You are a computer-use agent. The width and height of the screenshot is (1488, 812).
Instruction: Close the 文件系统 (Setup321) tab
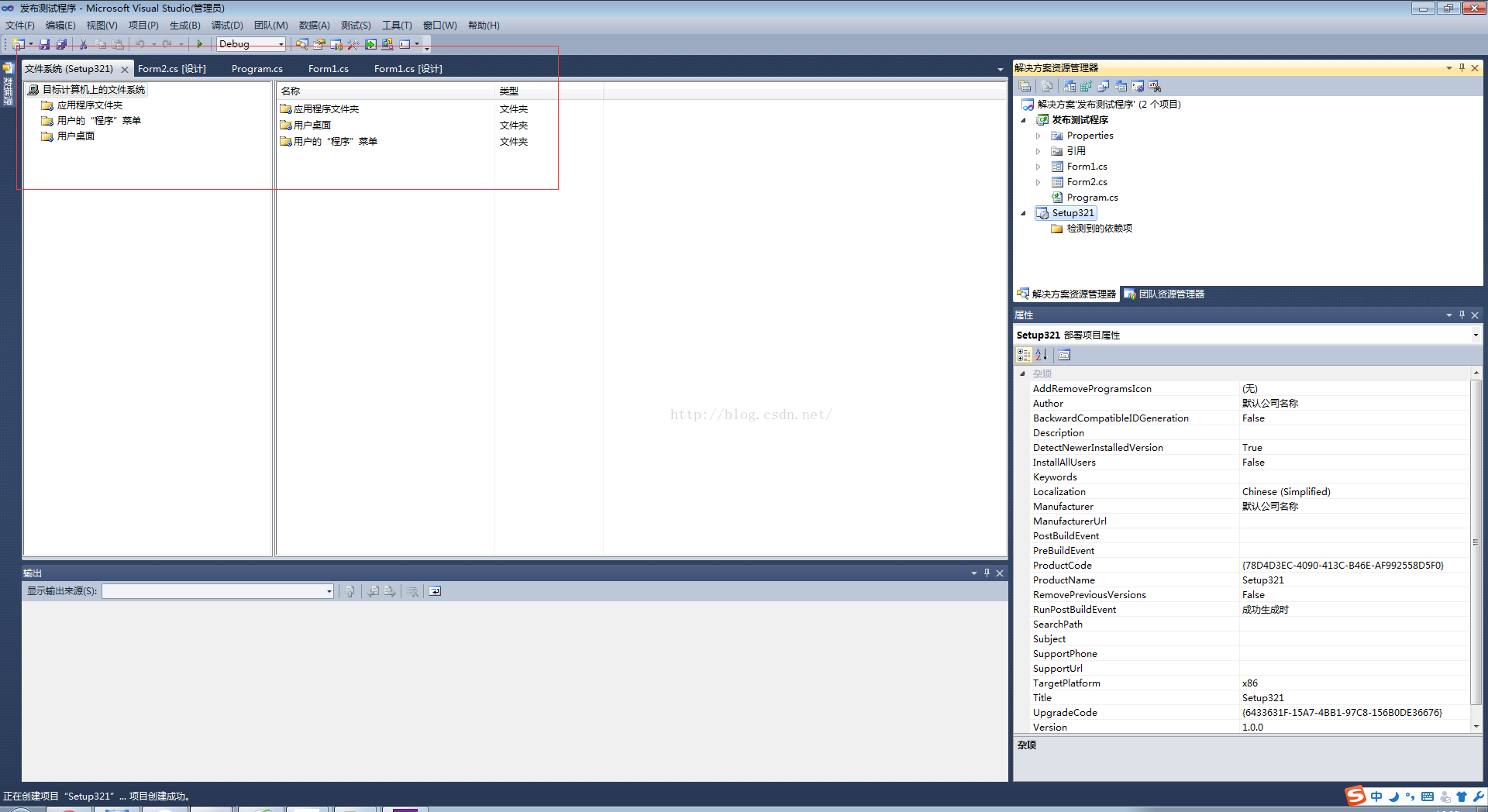click(124, 70)
